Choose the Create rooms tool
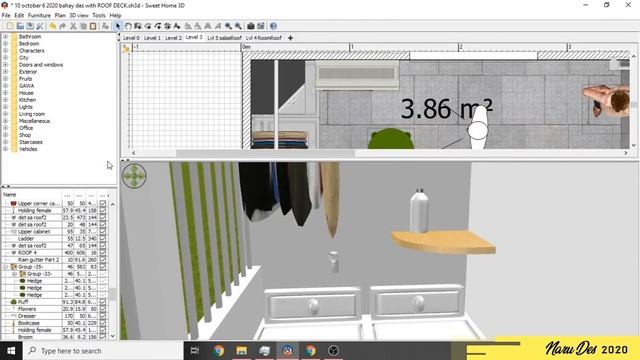Viewport: 640px width, 360px height. pos(148,26)
